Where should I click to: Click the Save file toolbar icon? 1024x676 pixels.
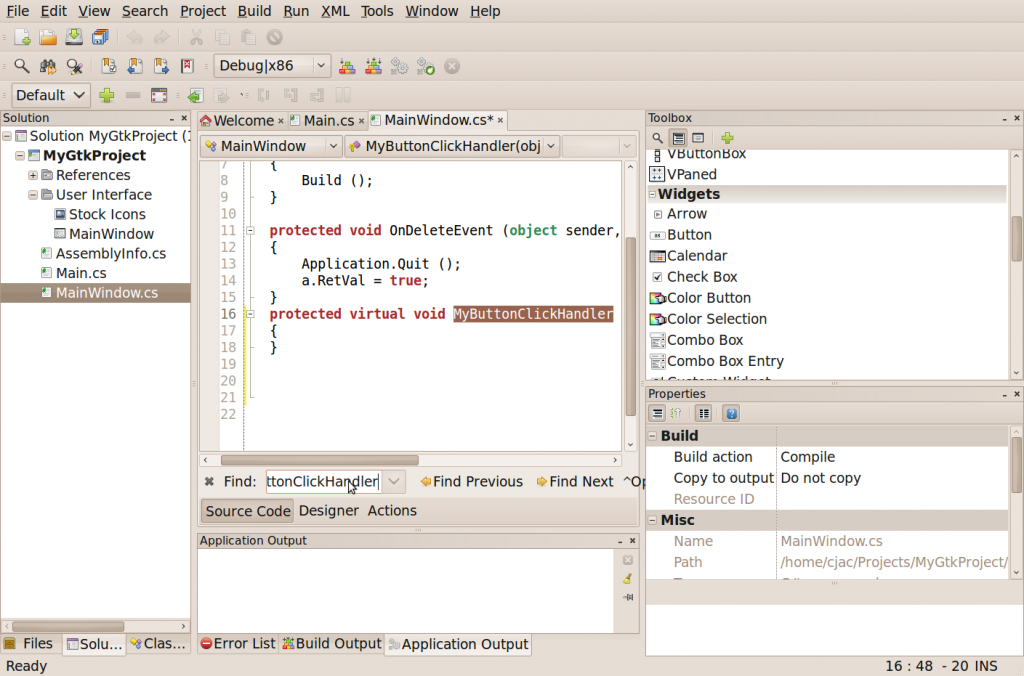click(x=74, y=37)
